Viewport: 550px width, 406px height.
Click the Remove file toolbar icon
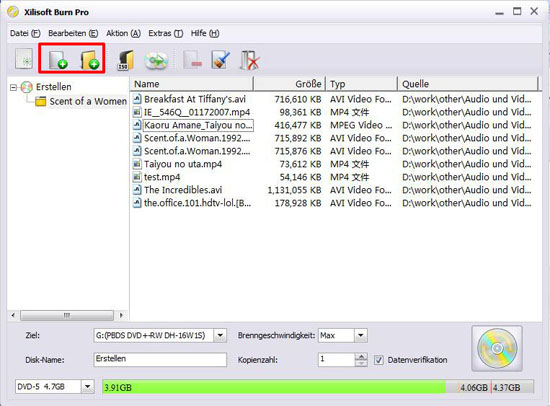[x=192, y=60]
